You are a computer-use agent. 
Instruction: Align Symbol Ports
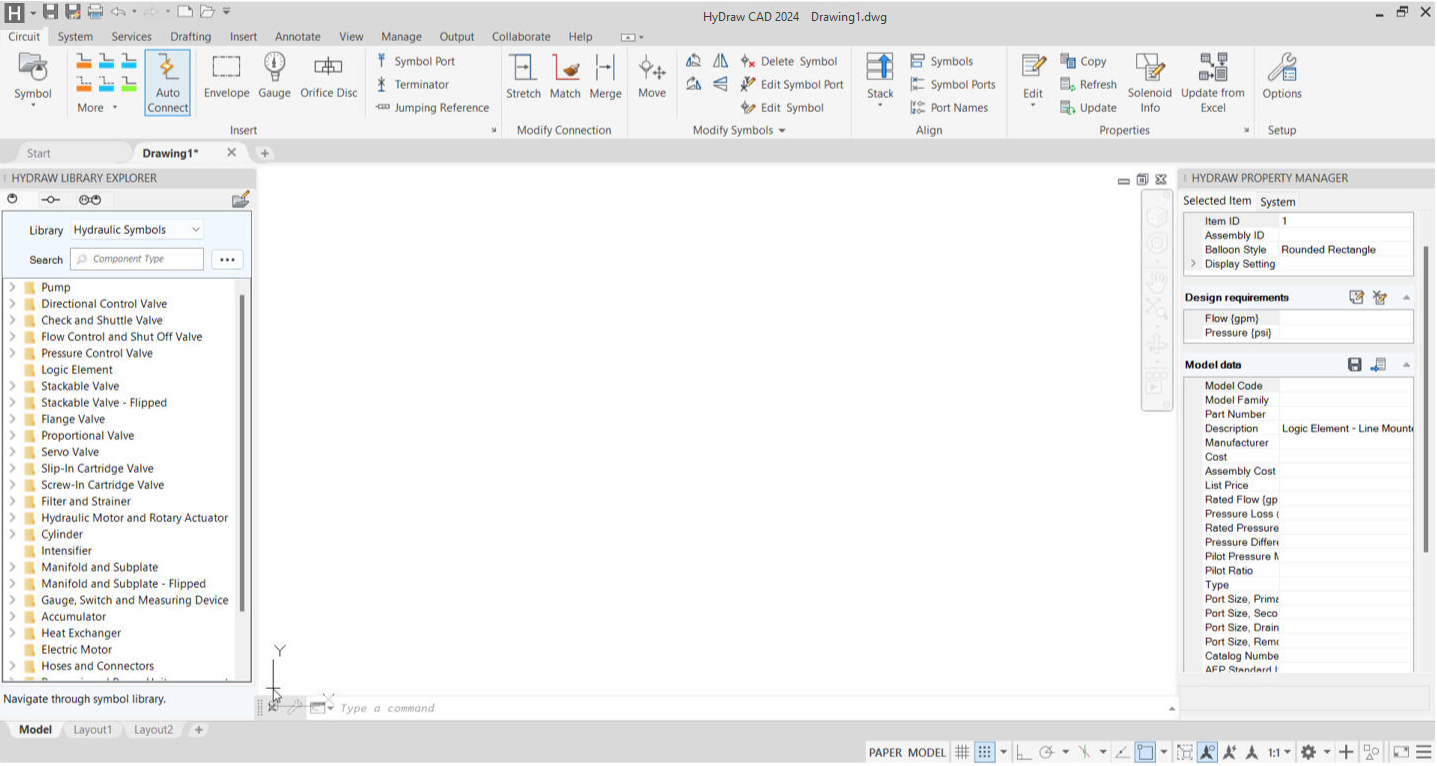pos(953,85)
